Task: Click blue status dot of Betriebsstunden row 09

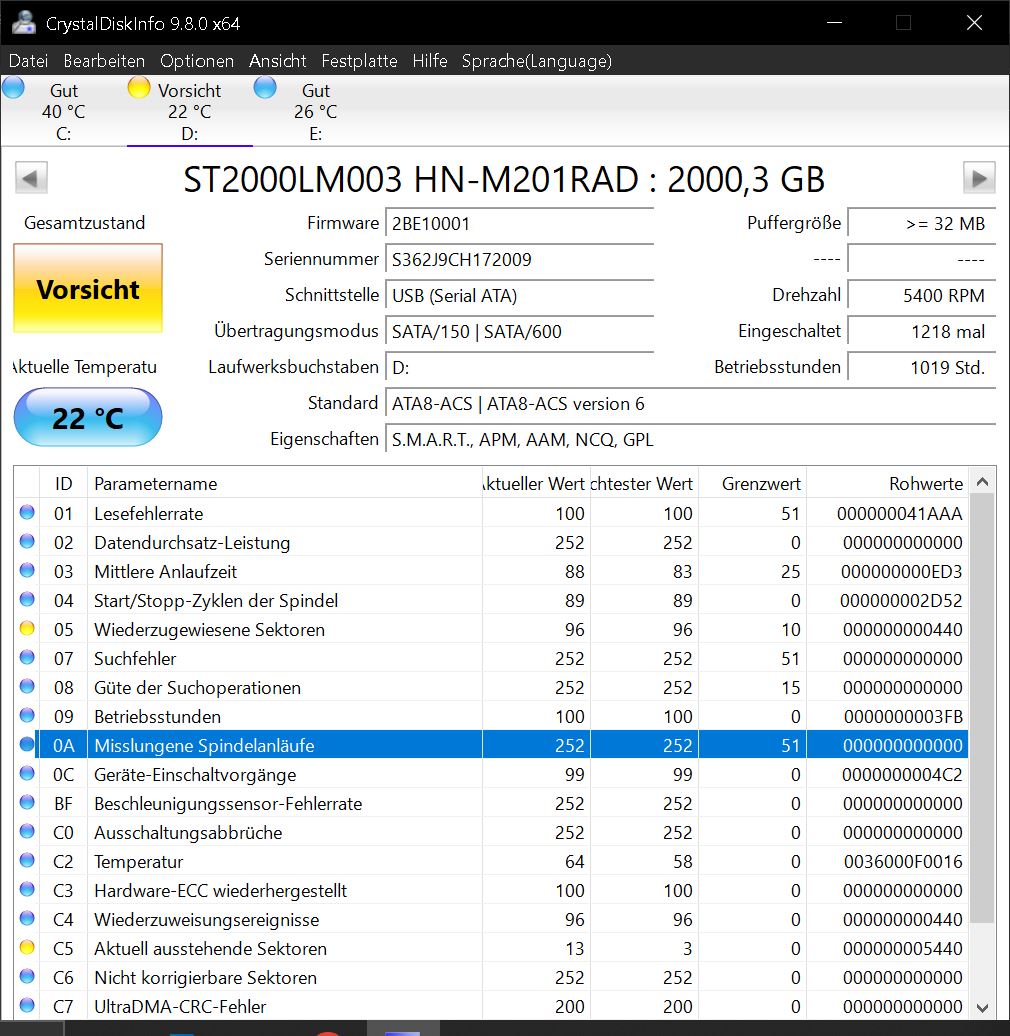Action: click(27, 715)
